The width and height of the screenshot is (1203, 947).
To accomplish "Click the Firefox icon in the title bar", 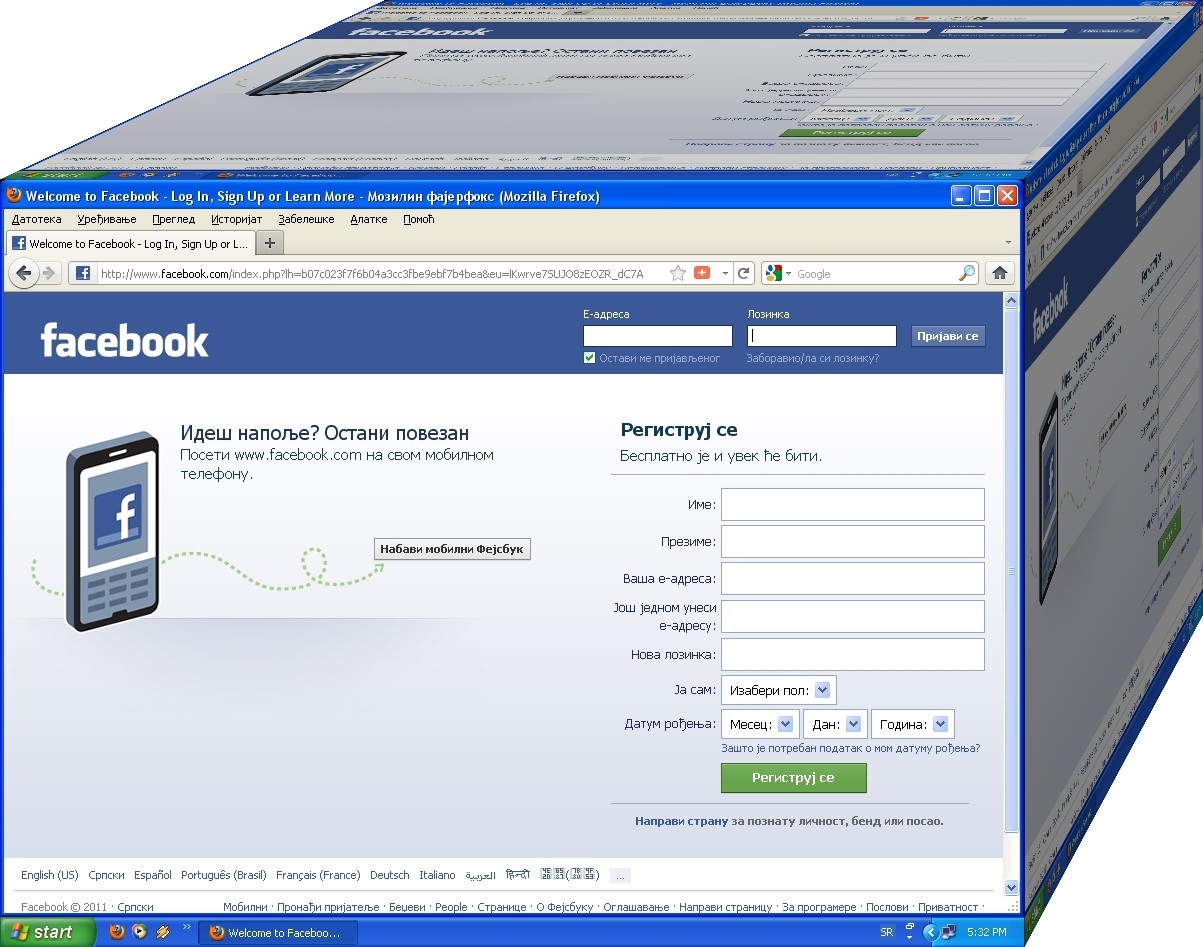I will coord(14,196).
